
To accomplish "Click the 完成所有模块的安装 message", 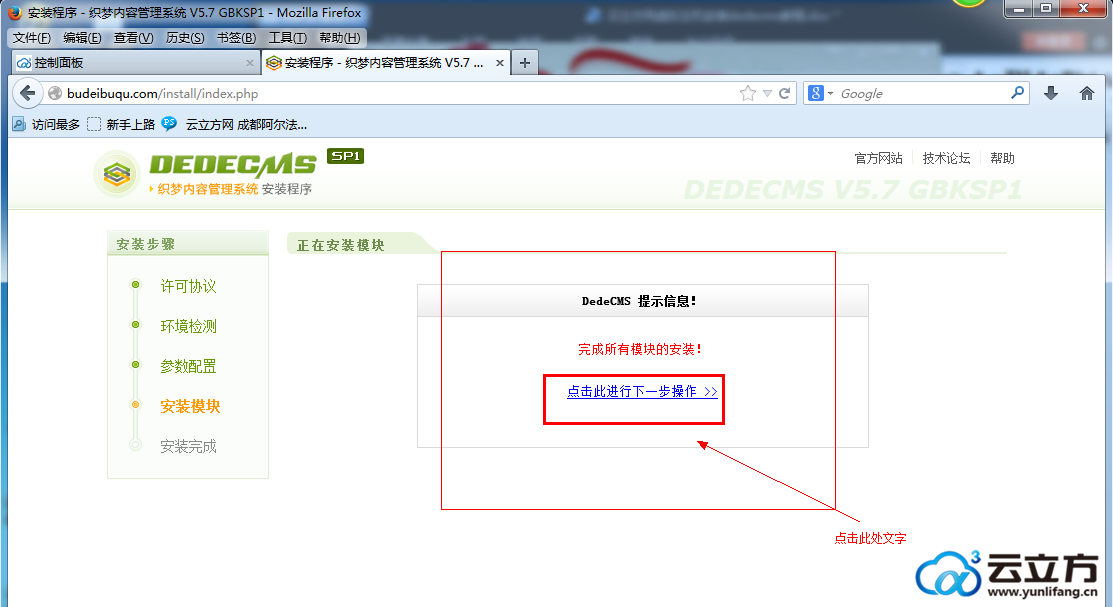I will coord(640,349).
